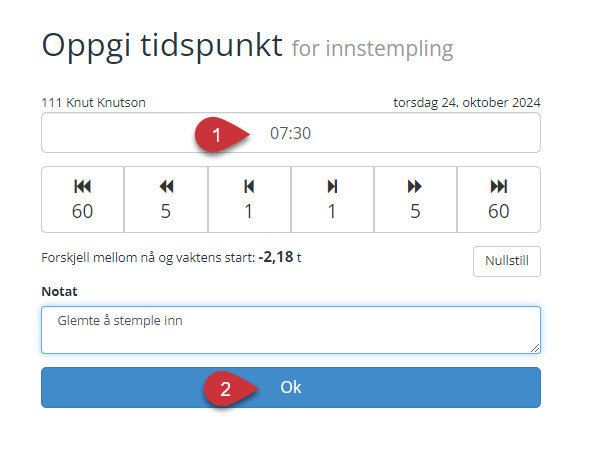Click the 'for innstempling' subtitle text
The height and width of the screenshot is (456, 593).
[x=373, y=49]
